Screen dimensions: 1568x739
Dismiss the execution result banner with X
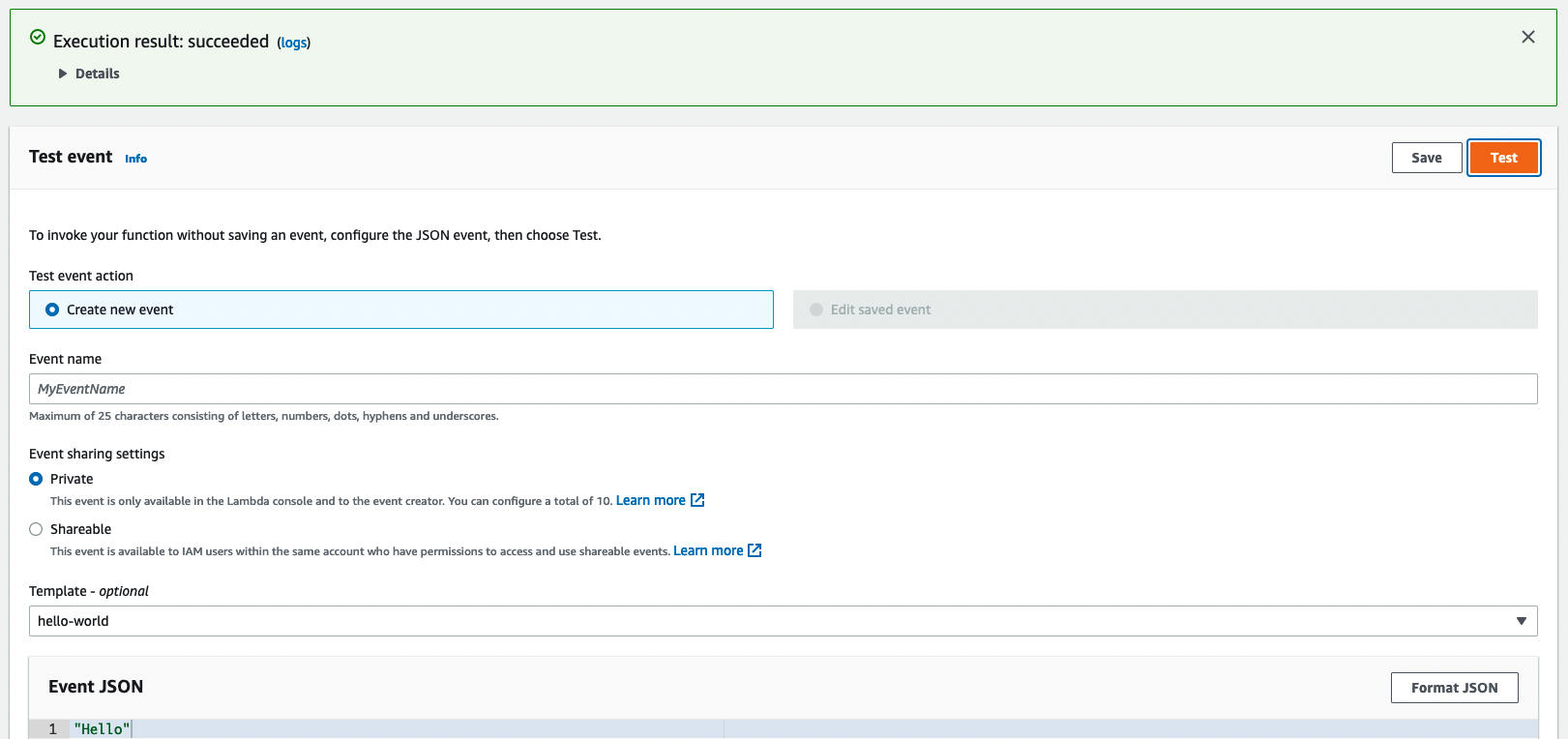coord(1528,37)
